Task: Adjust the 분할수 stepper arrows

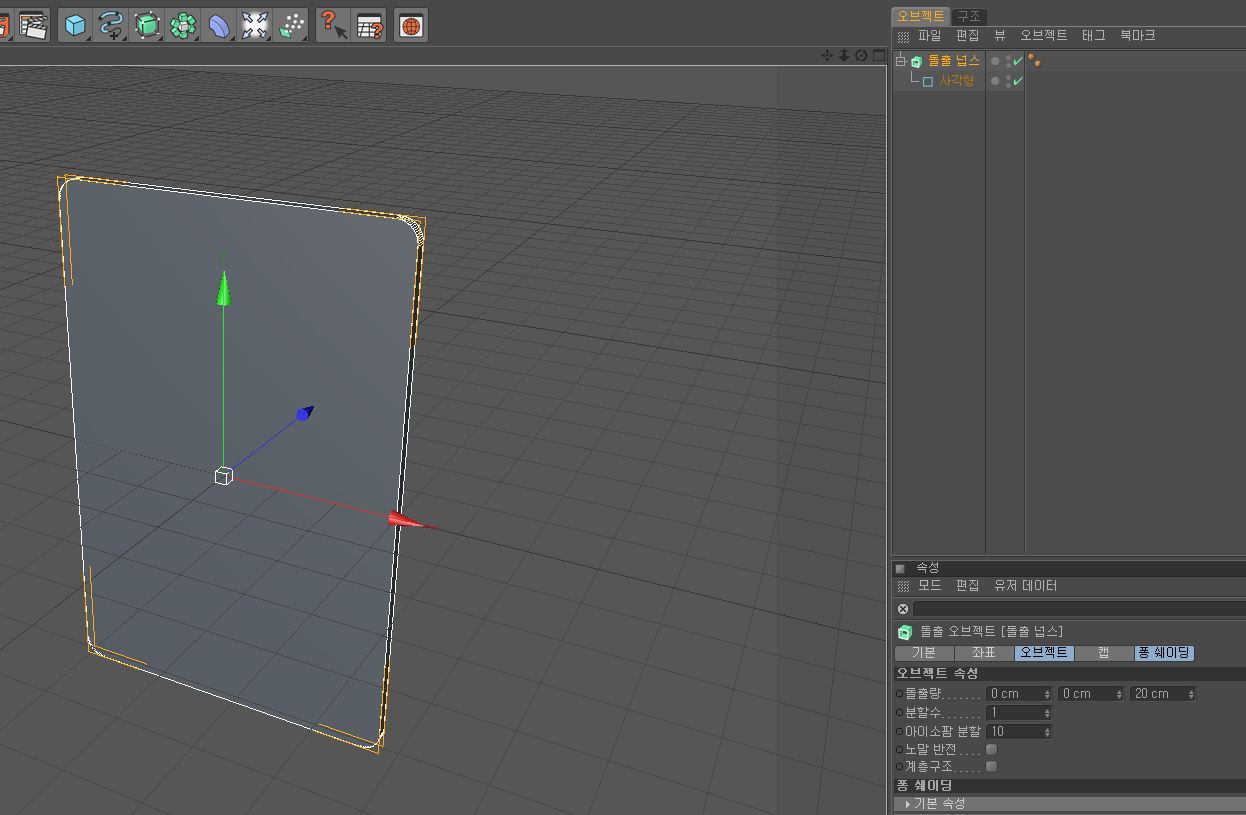Action: click(x=1047, y=713)
